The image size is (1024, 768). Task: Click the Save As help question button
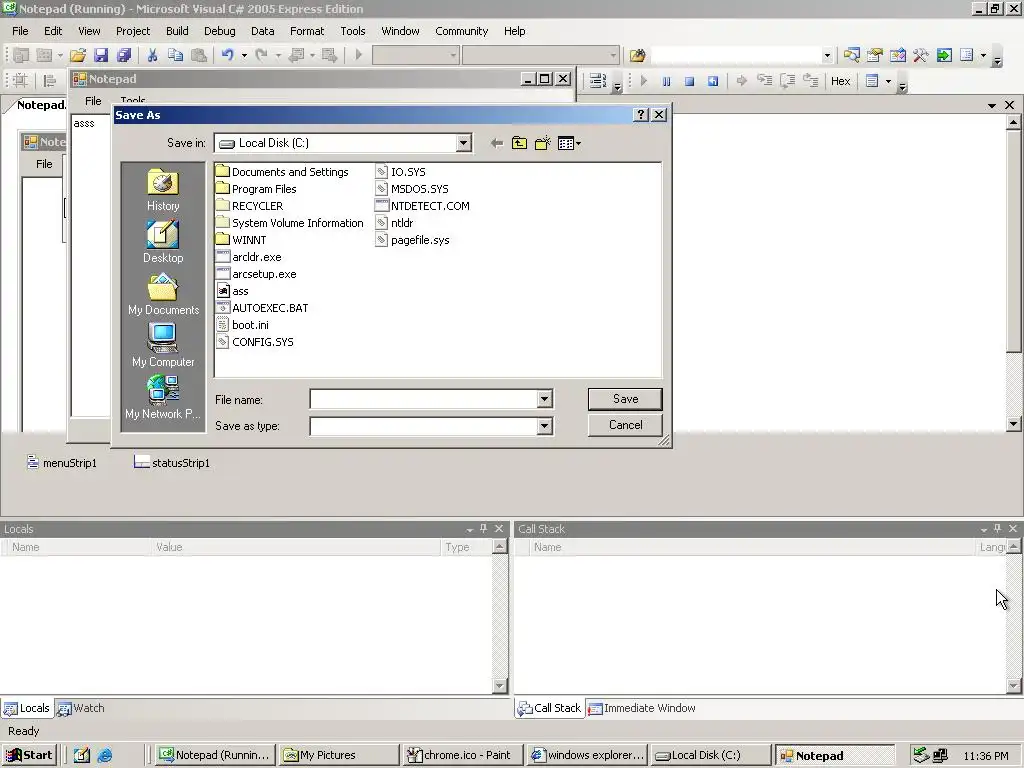641,115
